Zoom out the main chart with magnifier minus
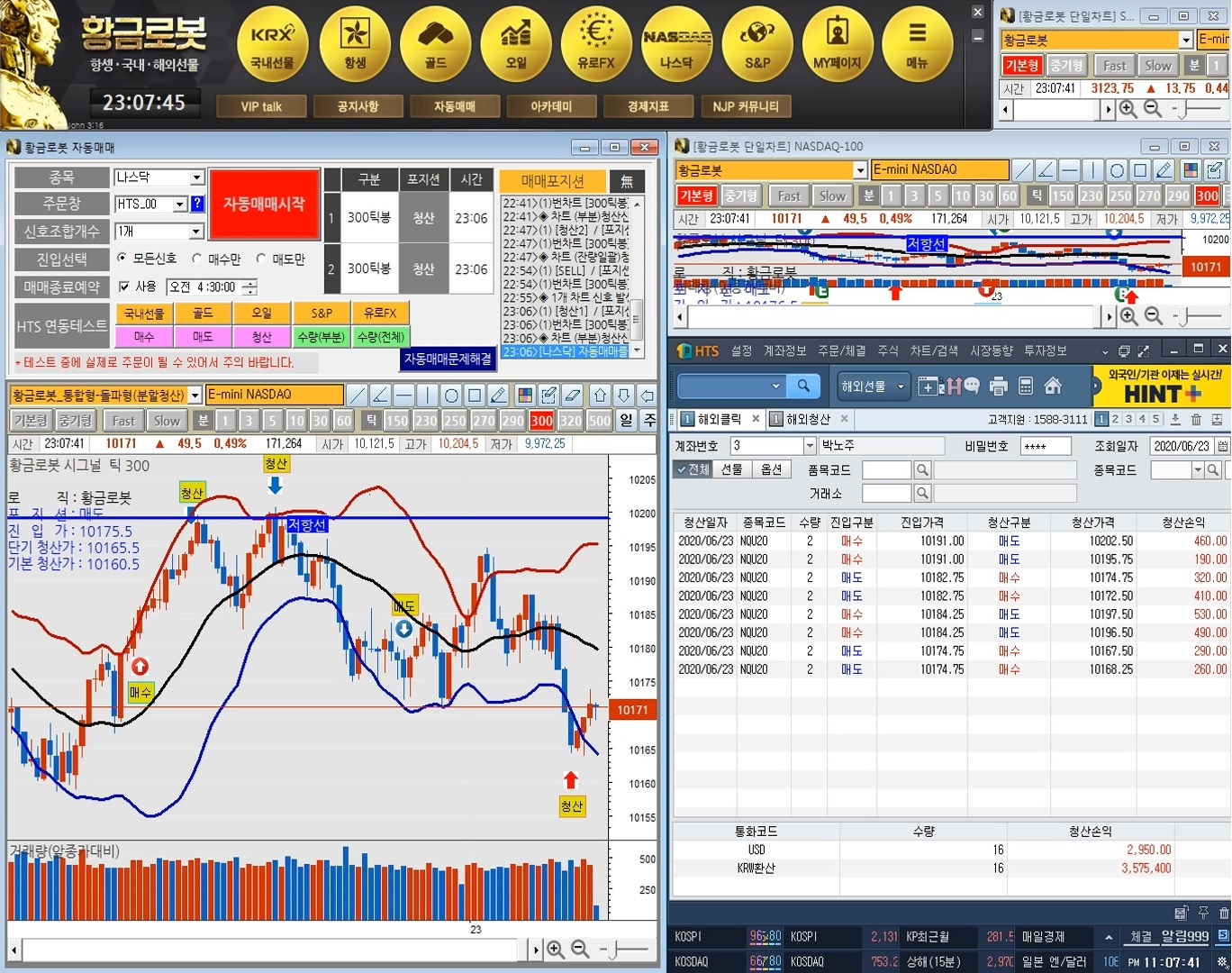The image size is (1232, 973). click(581, 950)
